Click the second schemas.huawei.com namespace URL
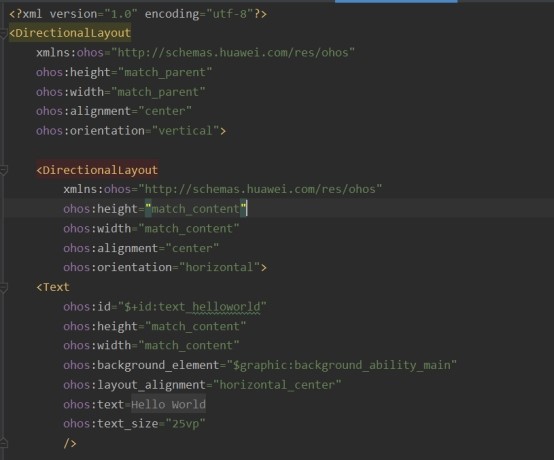 coord(260,189)
